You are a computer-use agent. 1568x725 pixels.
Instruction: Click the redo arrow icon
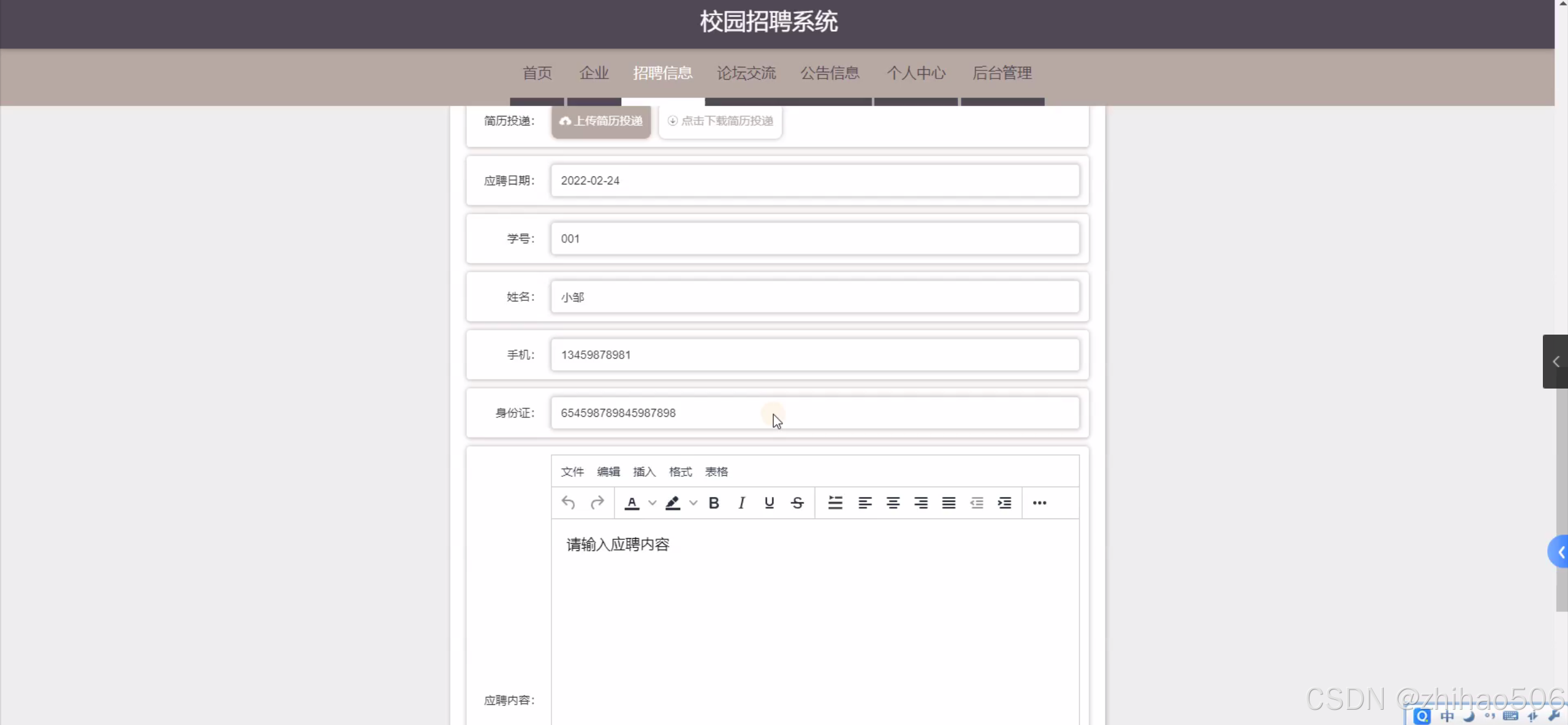[597, 503]
